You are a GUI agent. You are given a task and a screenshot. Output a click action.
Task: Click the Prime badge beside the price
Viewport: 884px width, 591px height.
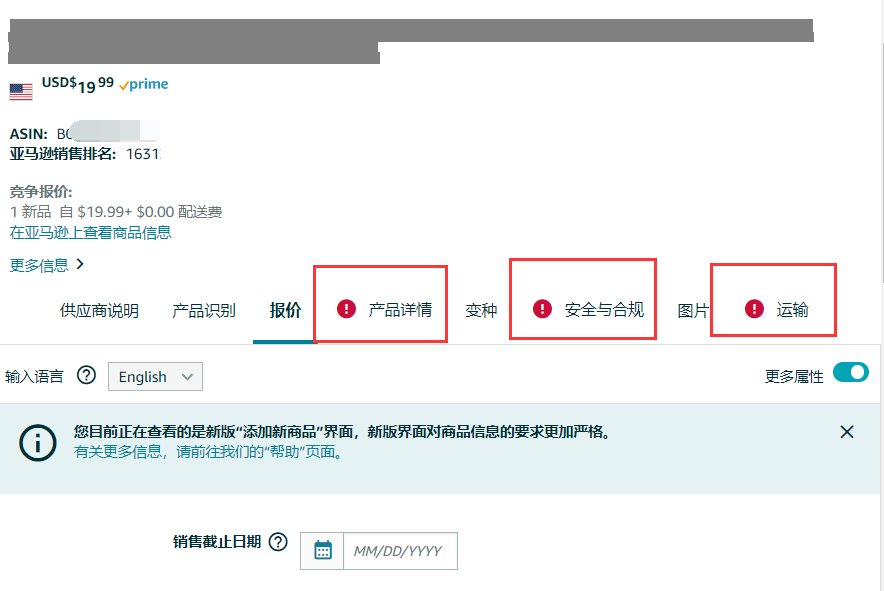[144, 84]
